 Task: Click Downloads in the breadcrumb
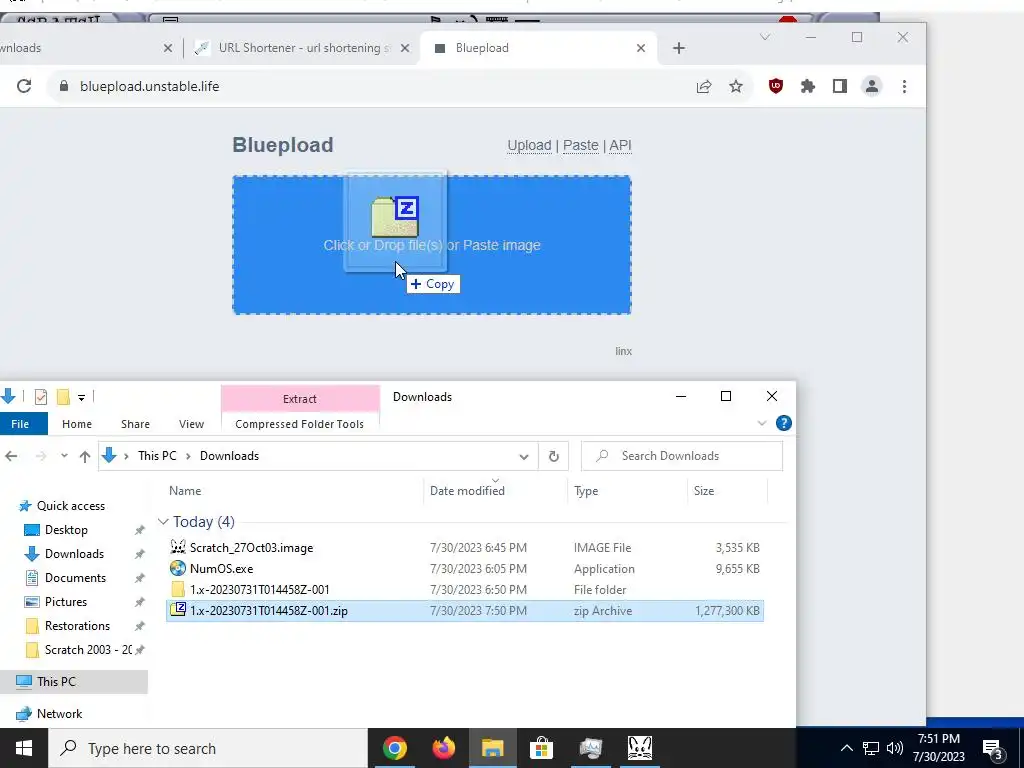(x=229, y=456)
